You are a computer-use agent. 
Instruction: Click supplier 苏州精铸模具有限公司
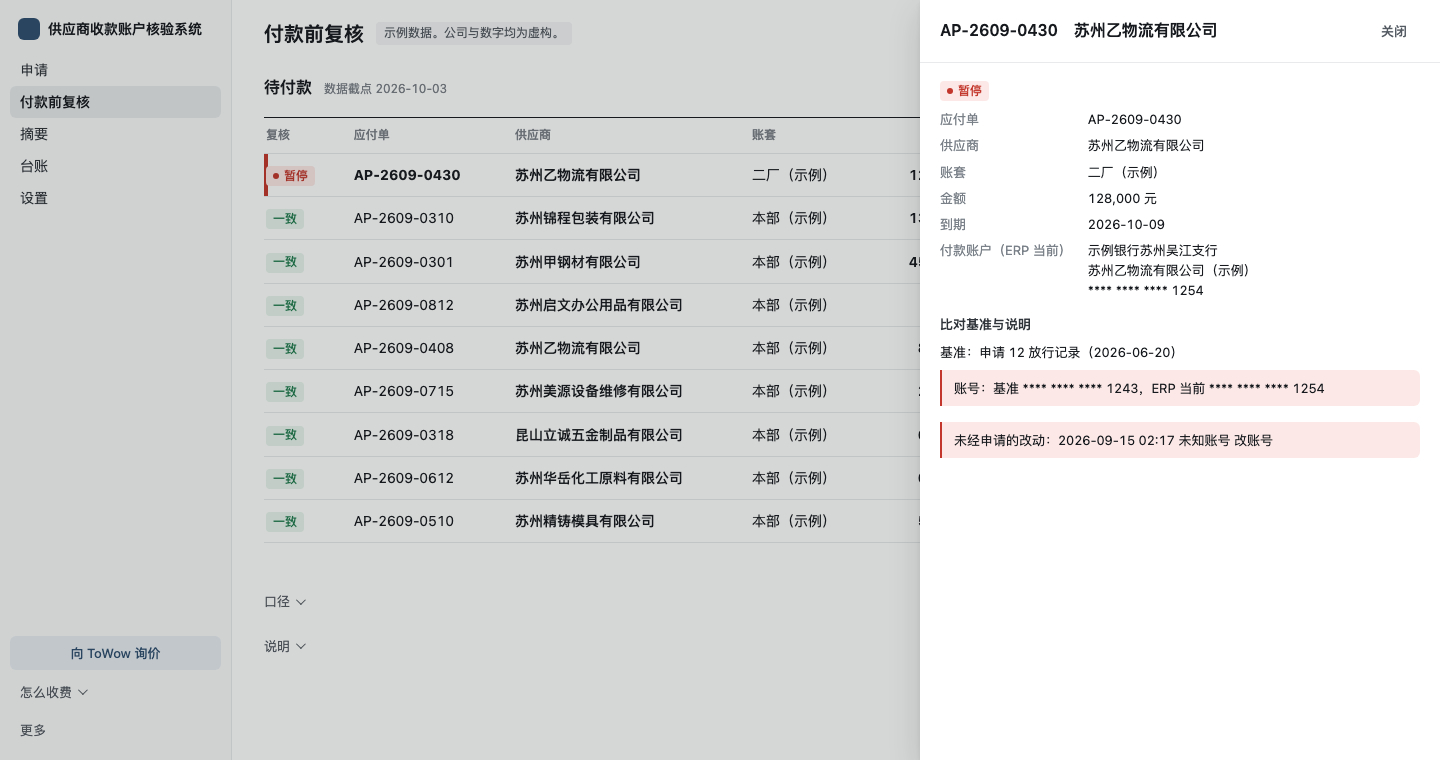pos(585,521)
